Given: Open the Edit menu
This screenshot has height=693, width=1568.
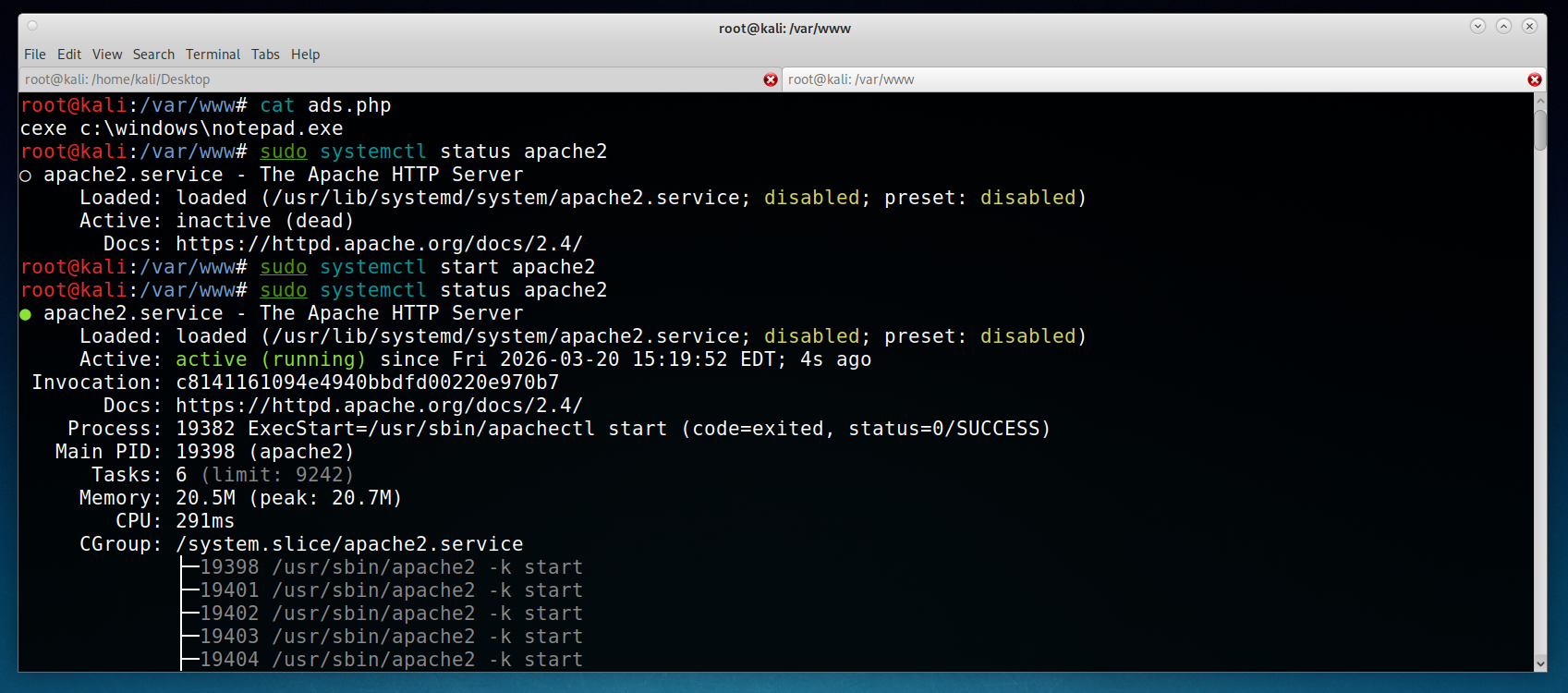Looking at the screenshot, I should tap(69, 55).
